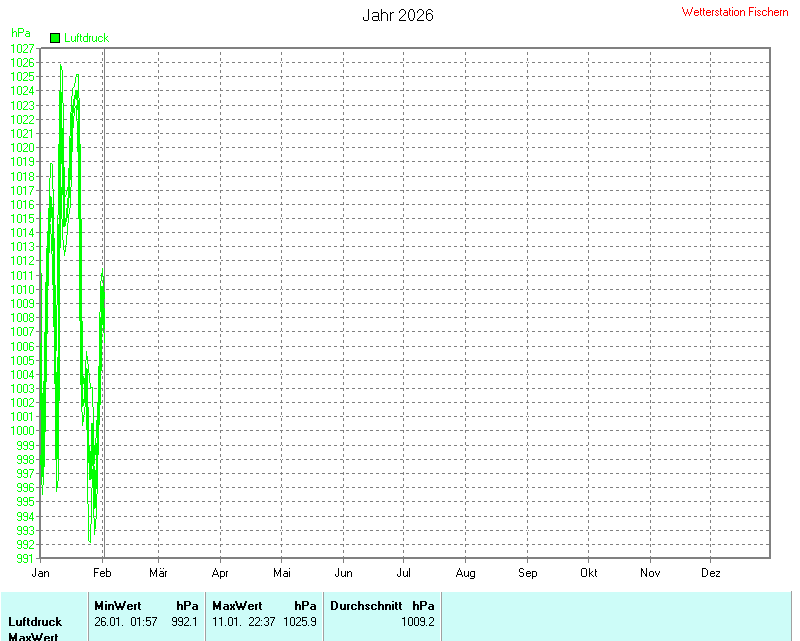The height and width of the screenshot is (641, 800).
Task: Open the Wetterstation Fischern link
Action: (734, 12)
